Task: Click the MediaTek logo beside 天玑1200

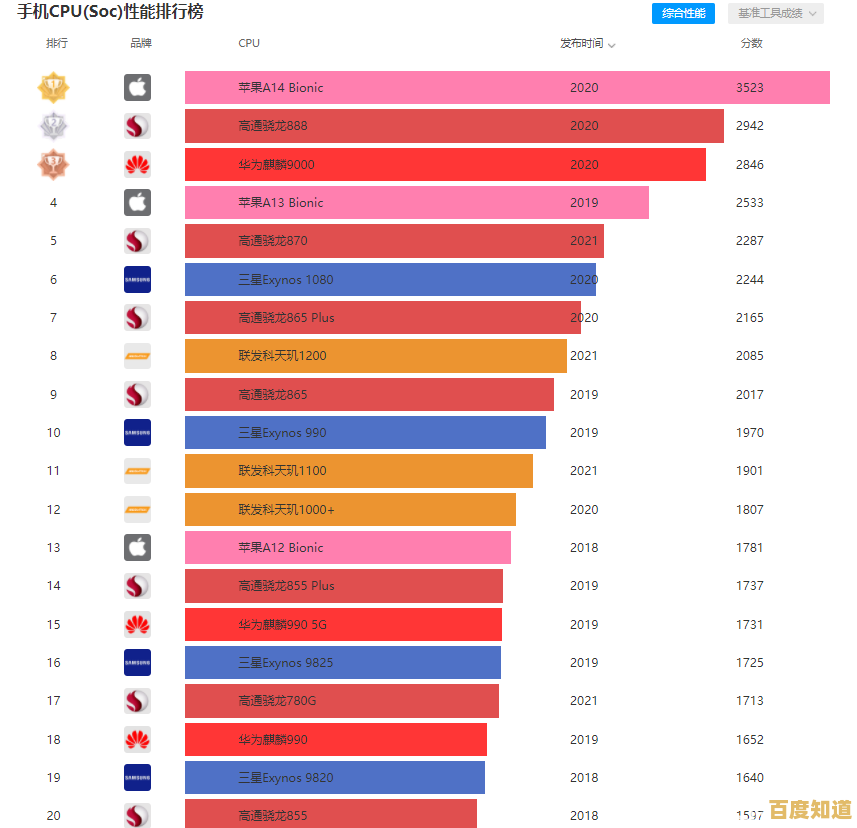Action: 137,356
